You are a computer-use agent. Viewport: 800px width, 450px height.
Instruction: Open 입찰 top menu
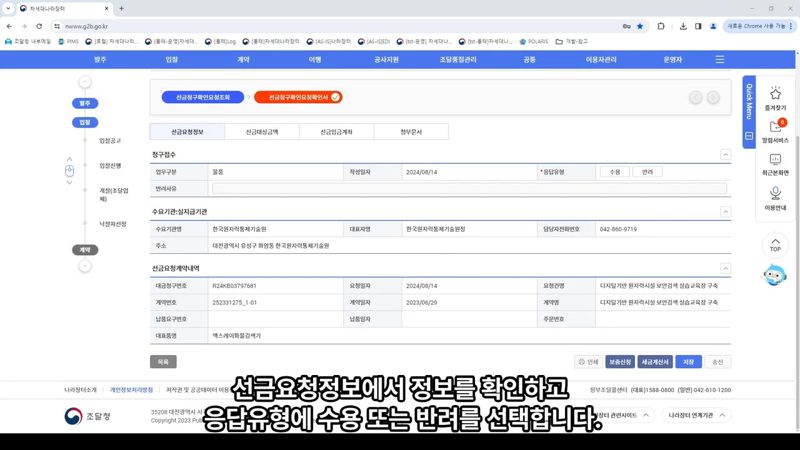coord(171,60)
